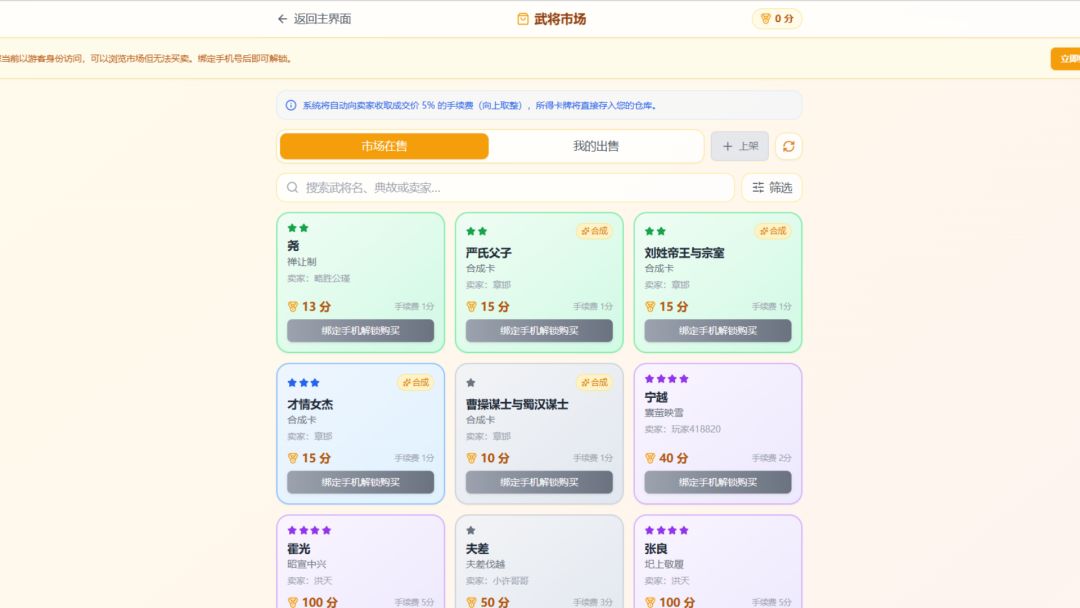
Task: Click the trophy icon beside 10 分
Action: pos(471,458)
